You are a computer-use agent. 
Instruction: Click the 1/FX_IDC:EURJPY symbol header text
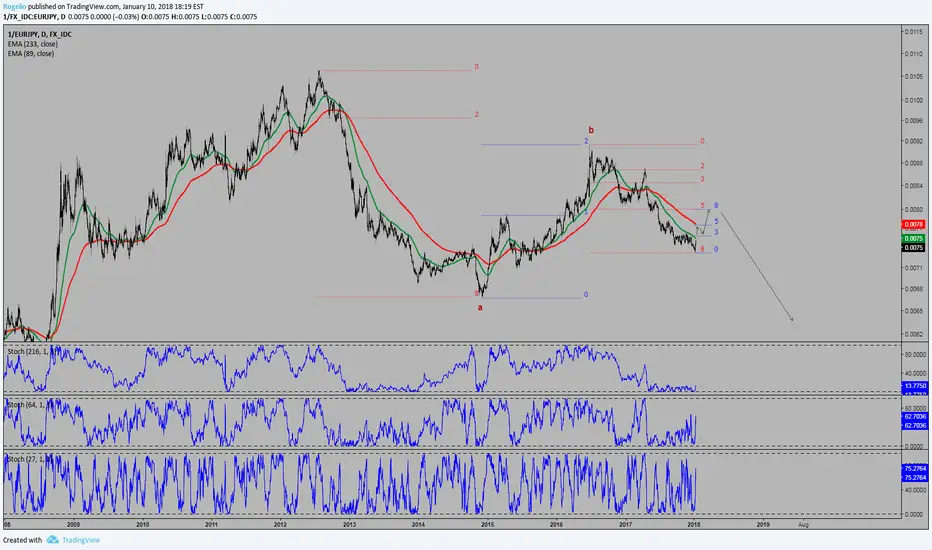tap(31, 17)
